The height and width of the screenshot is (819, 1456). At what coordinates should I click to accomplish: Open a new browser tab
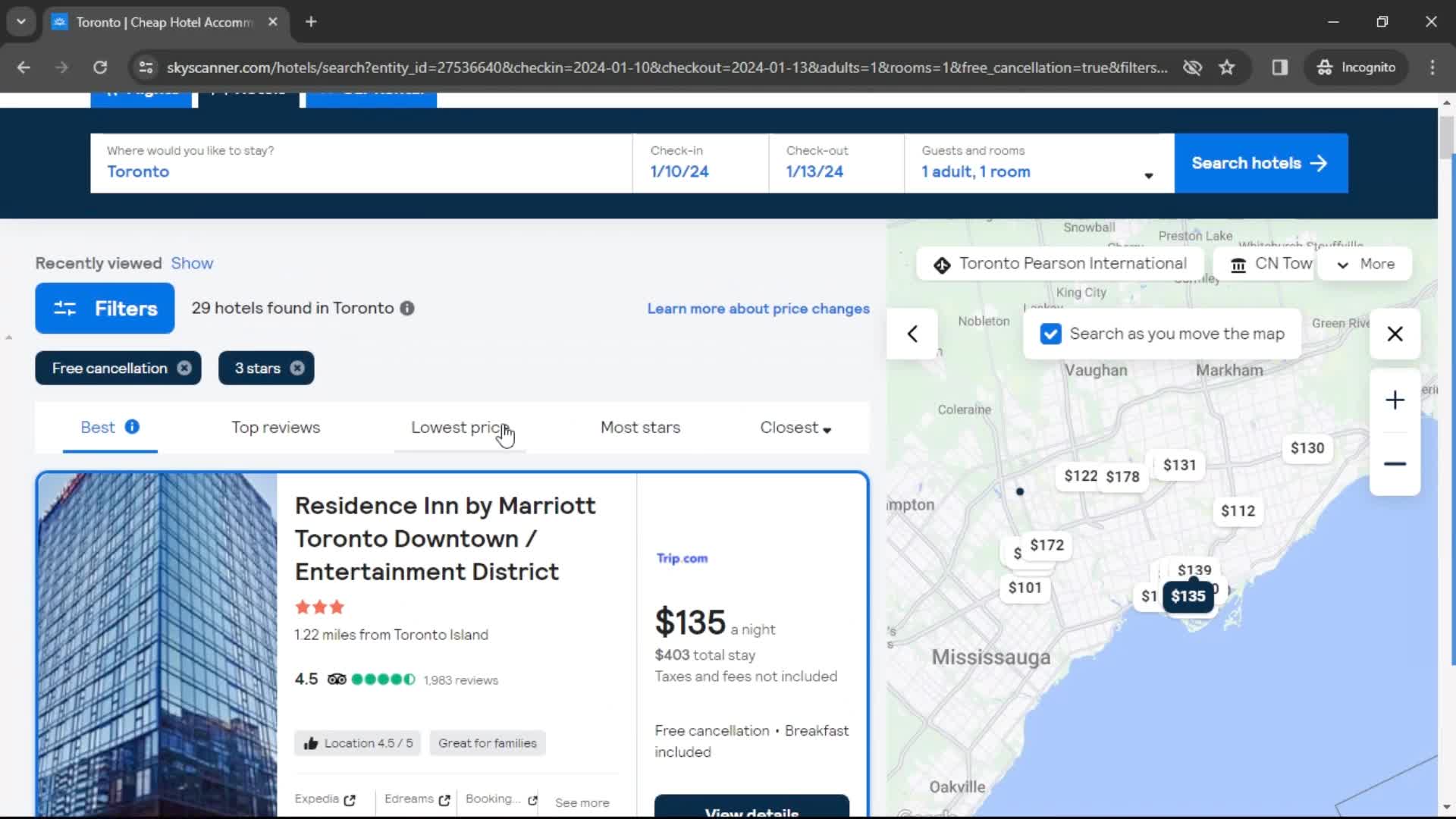[311, 22]
